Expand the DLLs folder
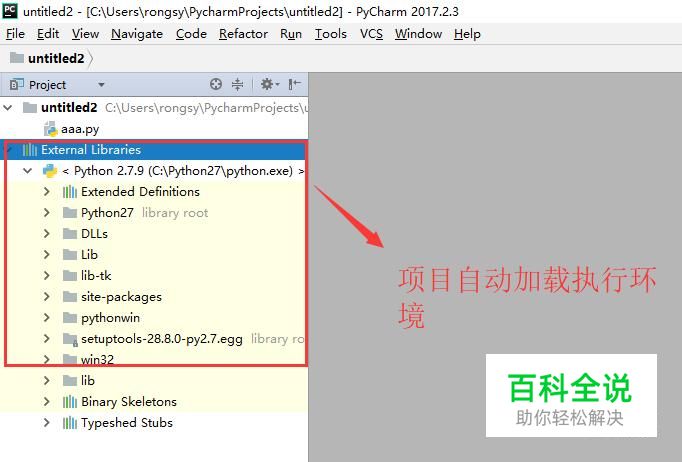Image resolution: width=682 pixels, height=462 pixels. pos(47,233)
